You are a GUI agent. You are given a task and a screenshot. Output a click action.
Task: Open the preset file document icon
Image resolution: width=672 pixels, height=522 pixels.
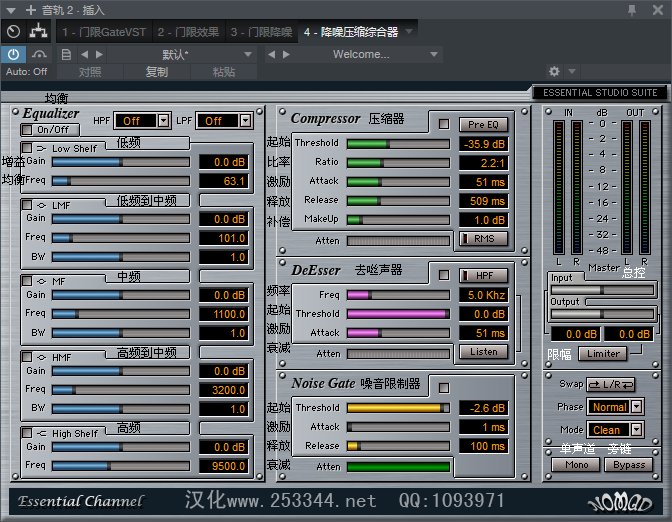[66, 54]
